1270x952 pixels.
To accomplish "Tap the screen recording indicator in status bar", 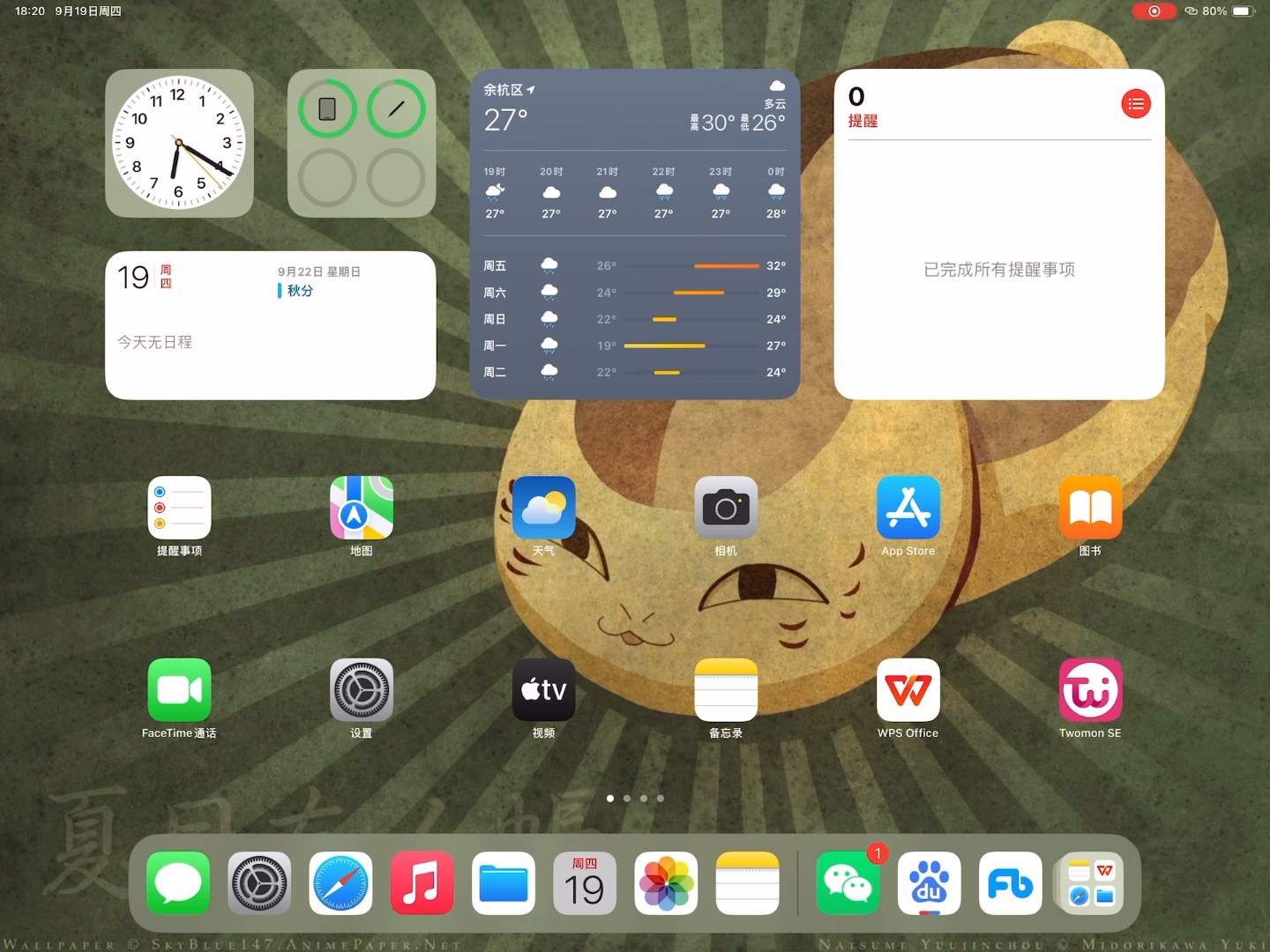I will pos(1154,11).
